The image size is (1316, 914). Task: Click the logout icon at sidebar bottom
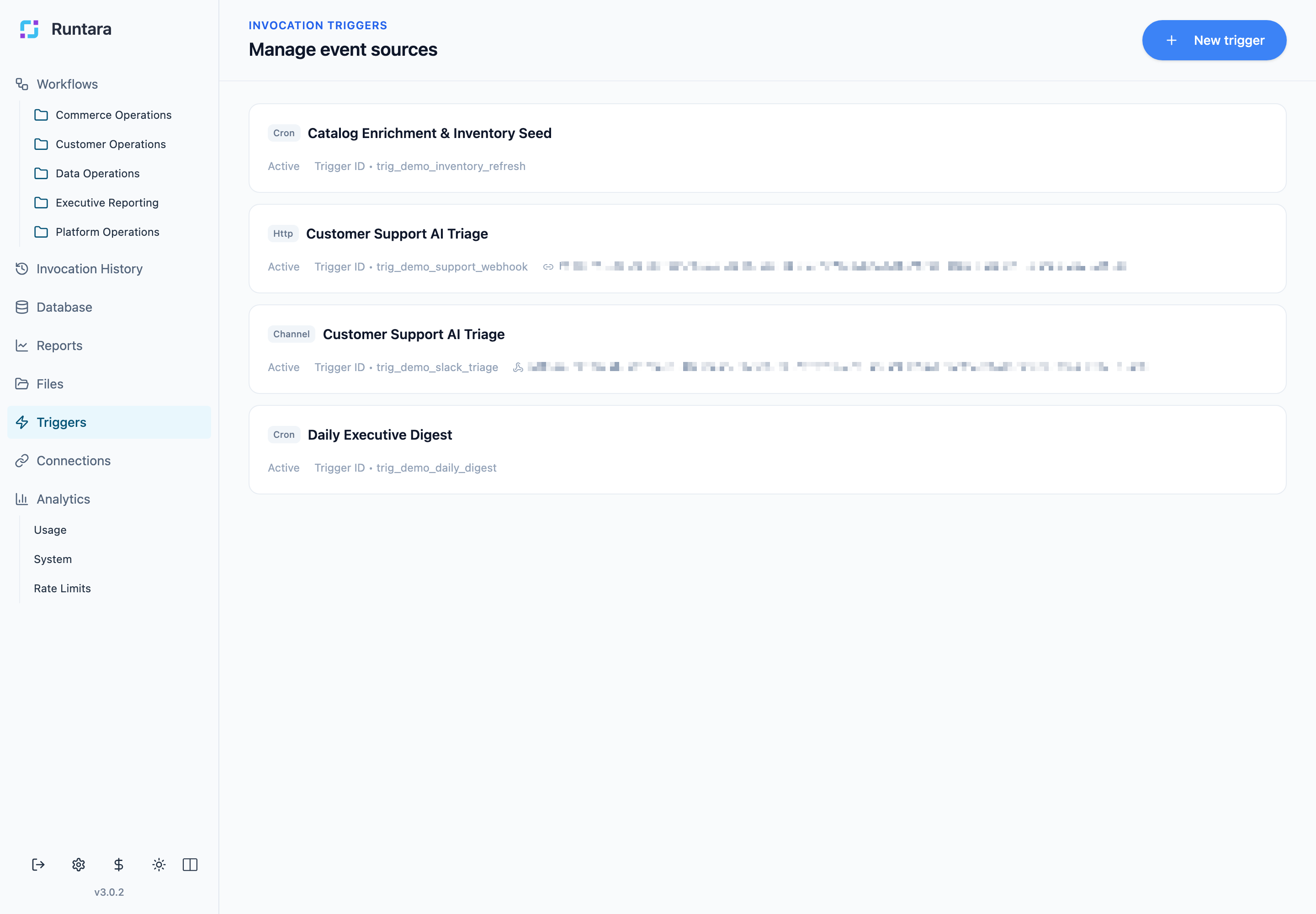[38, 864]
